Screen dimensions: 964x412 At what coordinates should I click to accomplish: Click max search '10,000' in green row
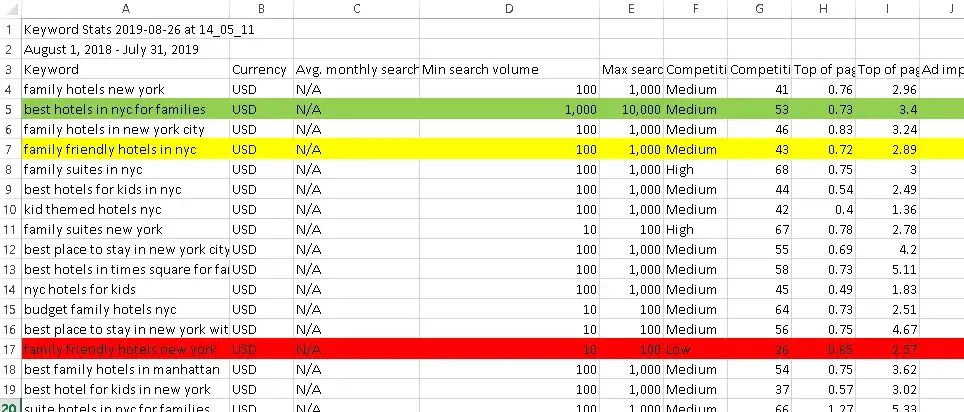pos(631,109)
